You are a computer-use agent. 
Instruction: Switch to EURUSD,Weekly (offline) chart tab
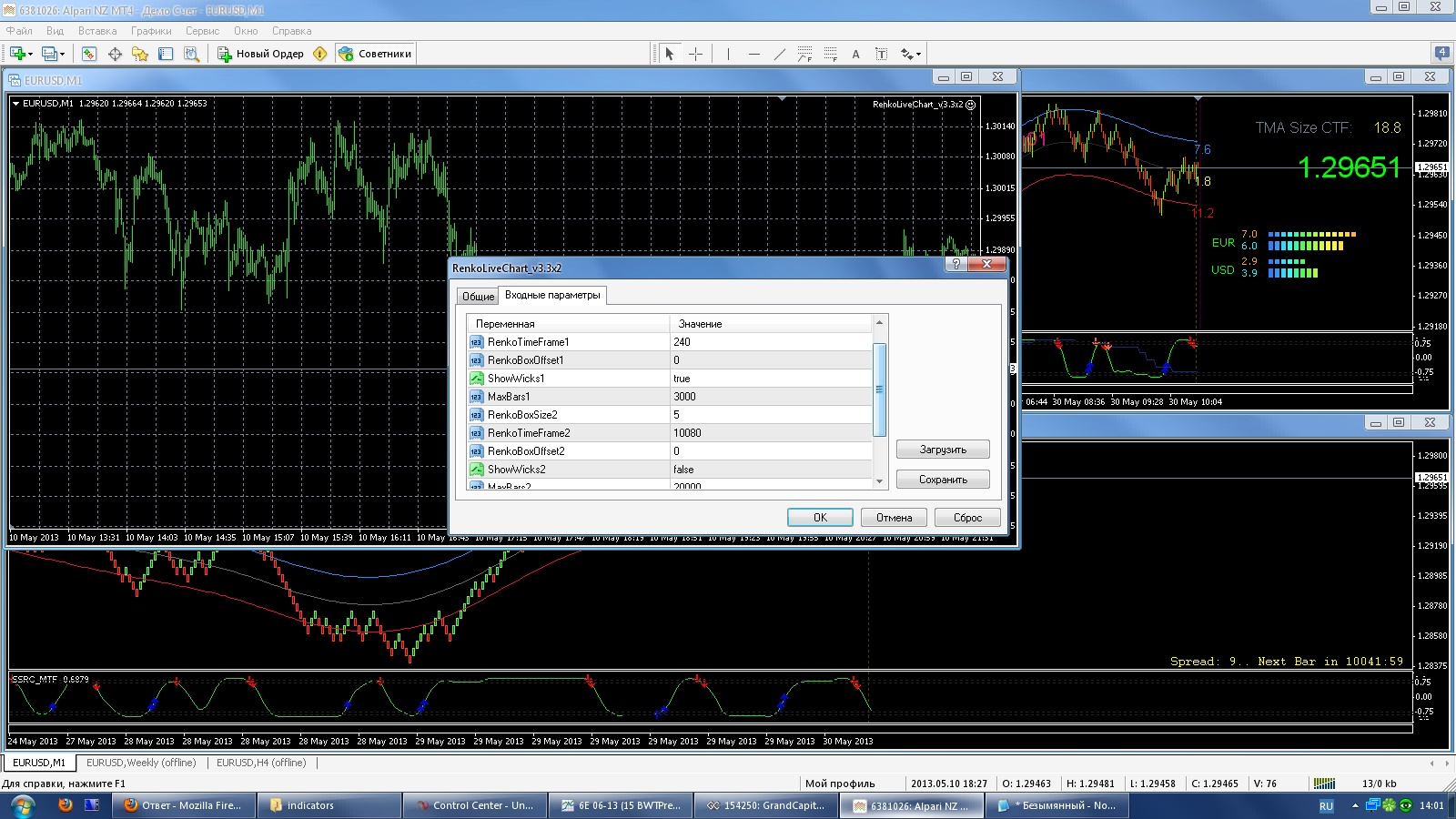point(141,763)
